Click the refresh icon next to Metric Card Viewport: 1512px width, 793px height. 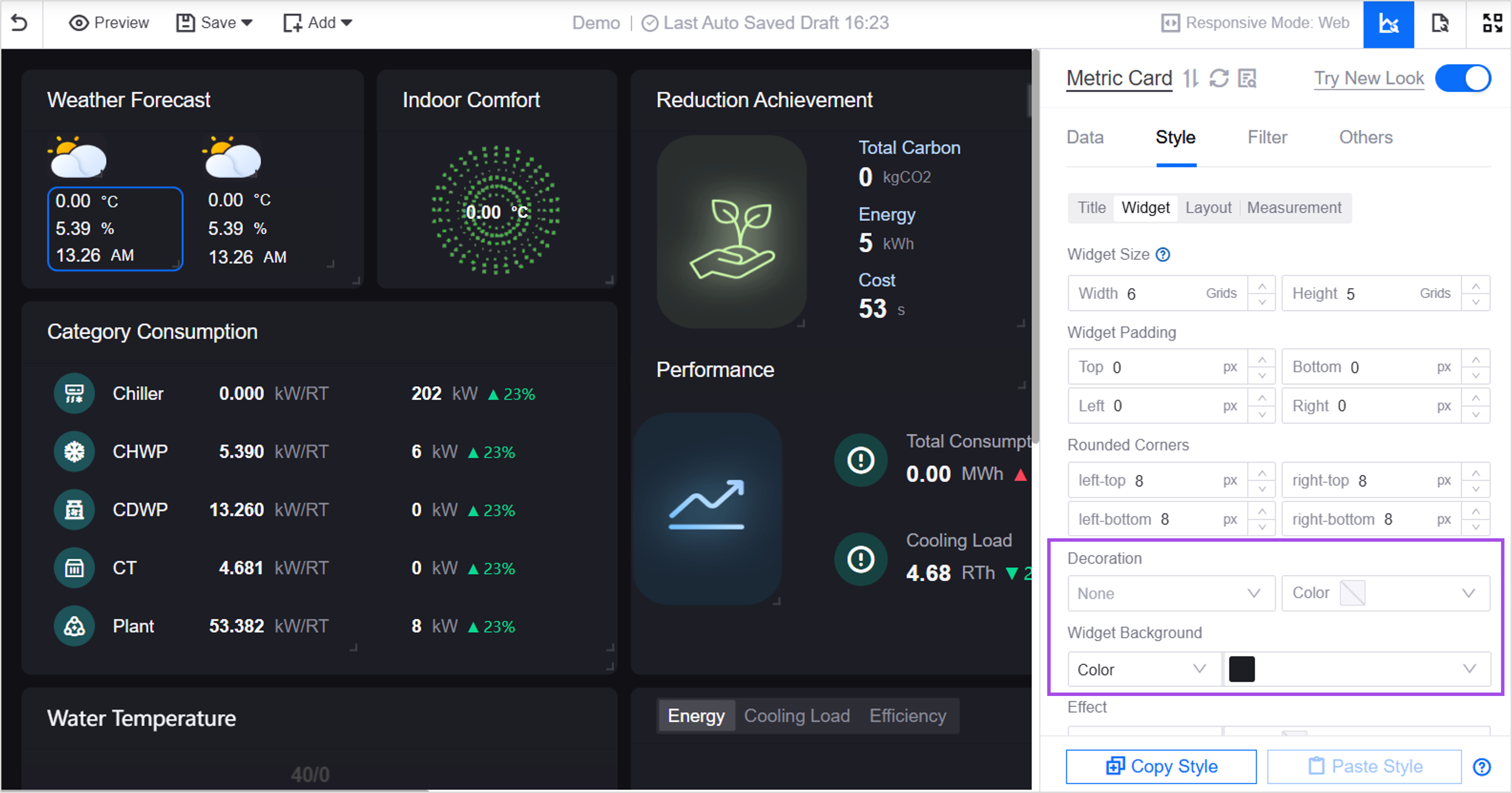[1218, 78]
